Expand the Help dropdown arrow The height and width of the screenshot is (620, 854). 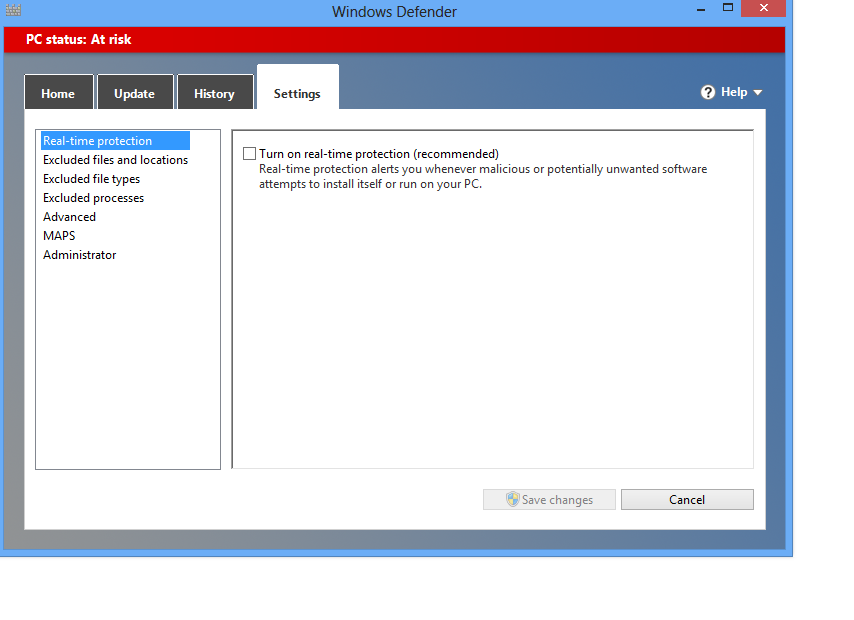758,93
